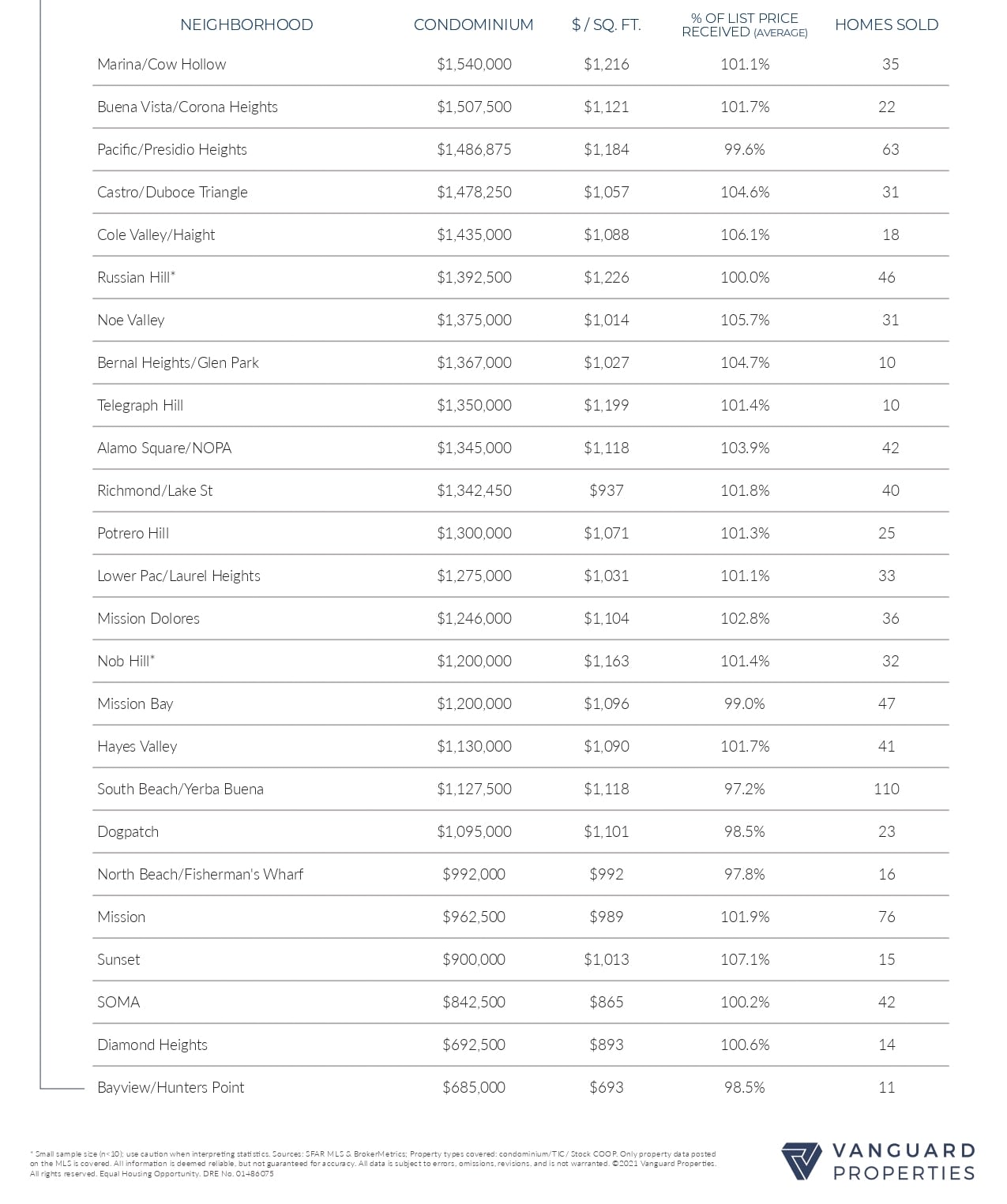Click the Sunset list price percentage 107.1%
Screen dimensions: 1007x1204
click(745, 959)
